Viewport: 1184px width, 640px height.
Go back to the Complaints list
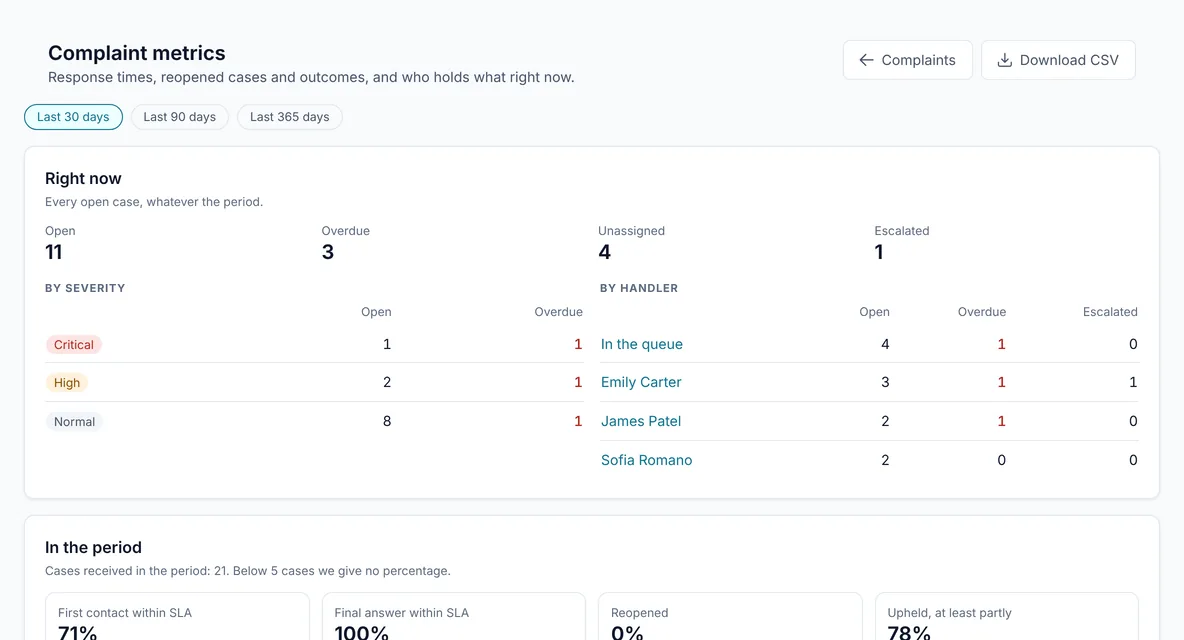coord(908,60)
